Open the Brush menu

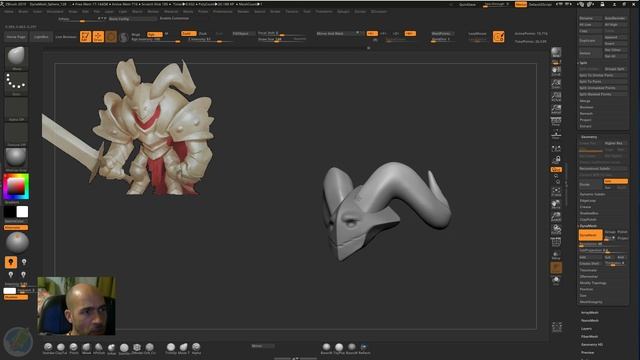tap(23, 12)
